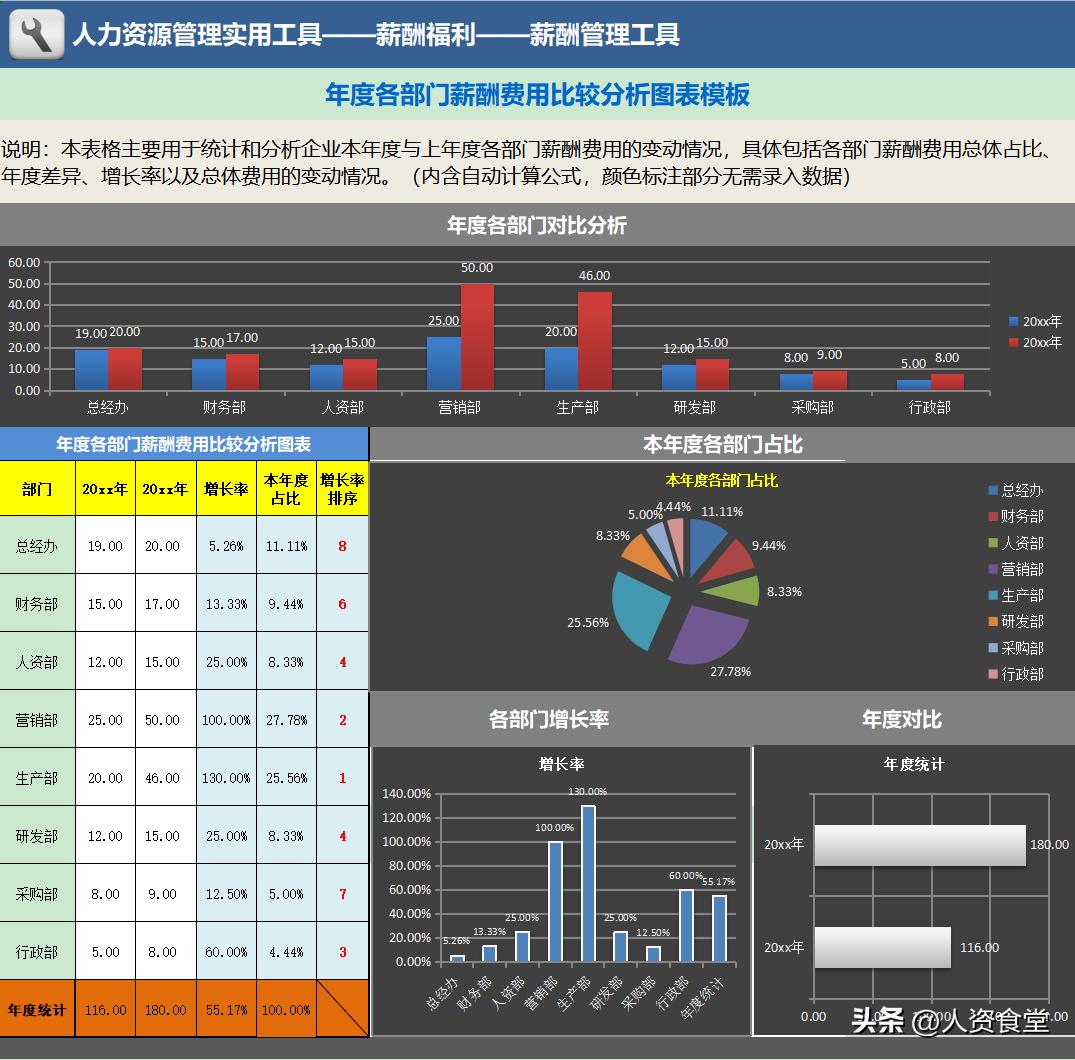Click the 营销部 50.00 red column bar

(477, 335)
